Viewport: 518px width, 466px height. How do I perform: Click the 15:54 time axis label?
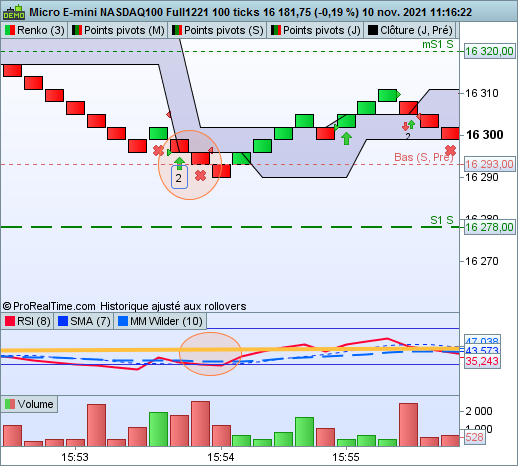click(221, 457)
